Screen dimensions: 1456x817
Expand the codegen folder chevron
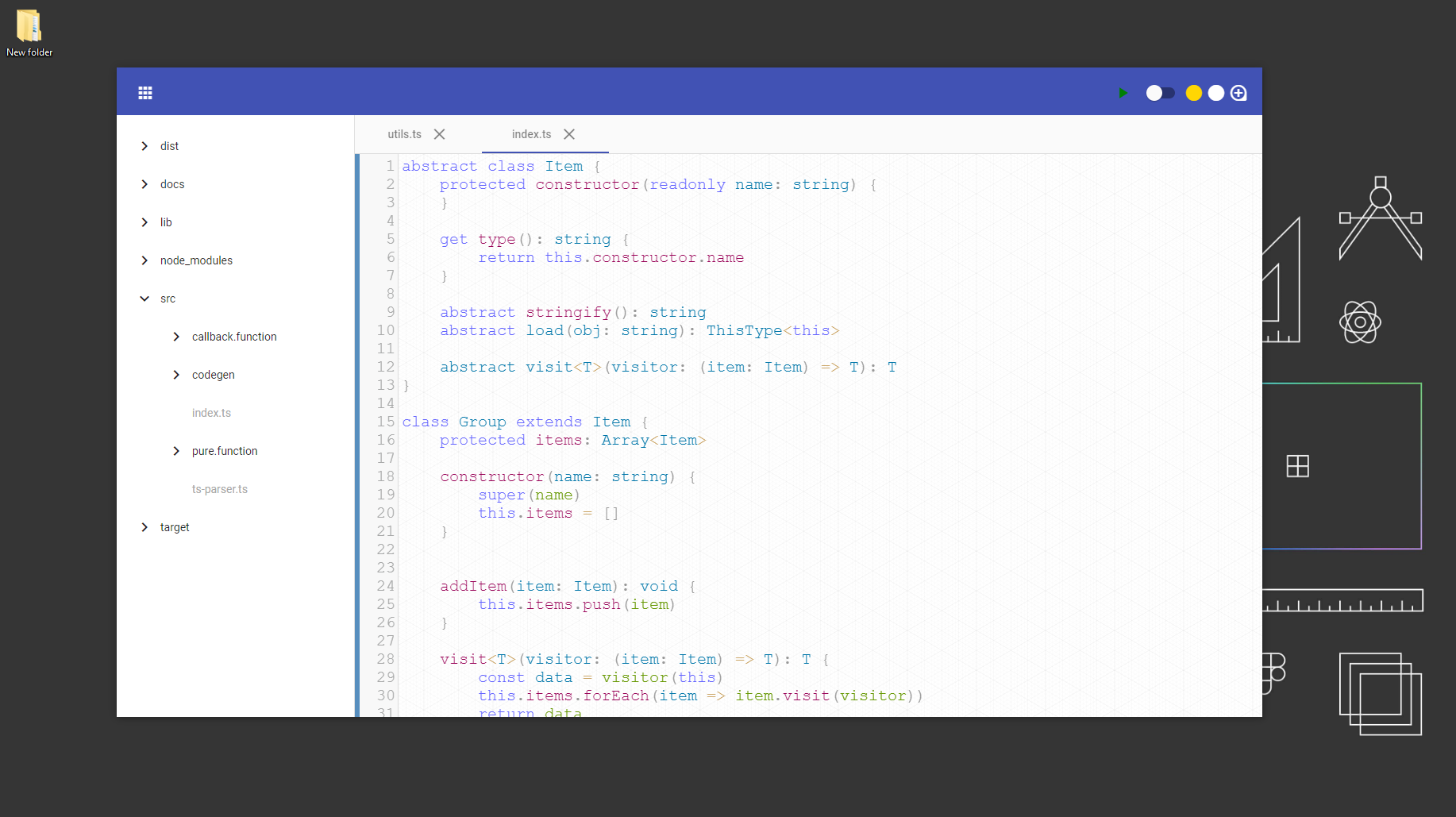[x=176, y=375]
